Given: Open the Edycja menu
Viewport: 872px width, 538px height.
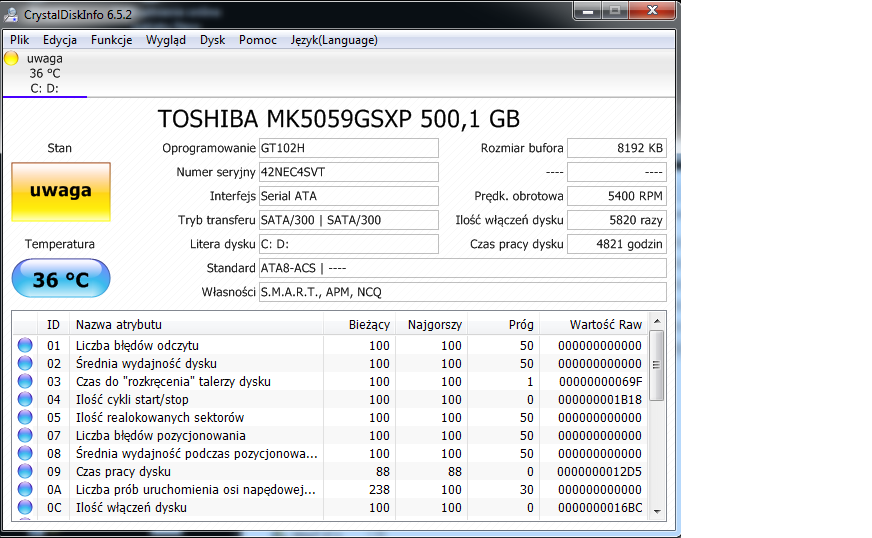Looking at the screenshot, I should tap(60, 40).
